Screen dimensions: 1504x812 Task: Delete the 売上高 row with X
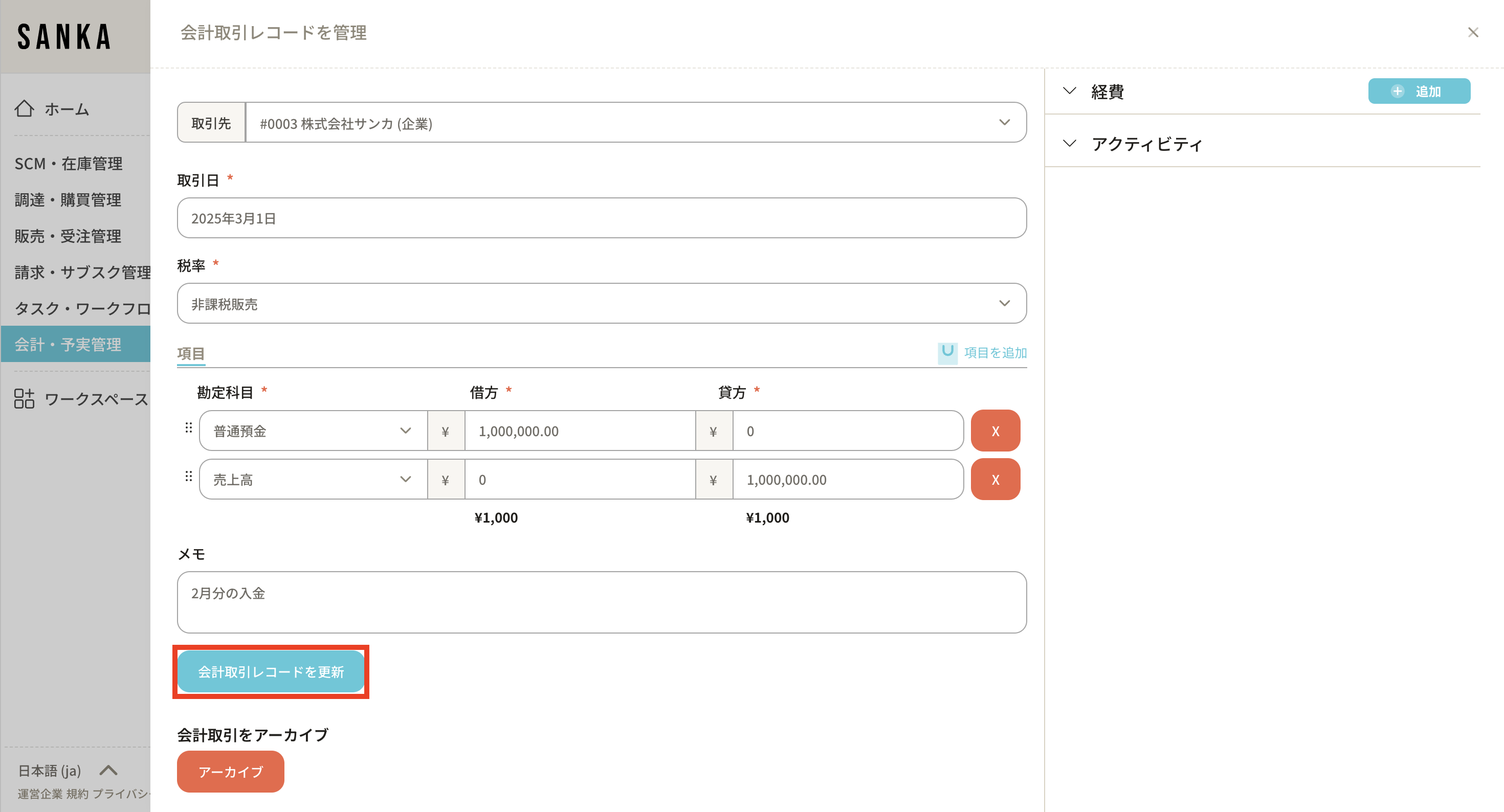click(x=995, y=479)
